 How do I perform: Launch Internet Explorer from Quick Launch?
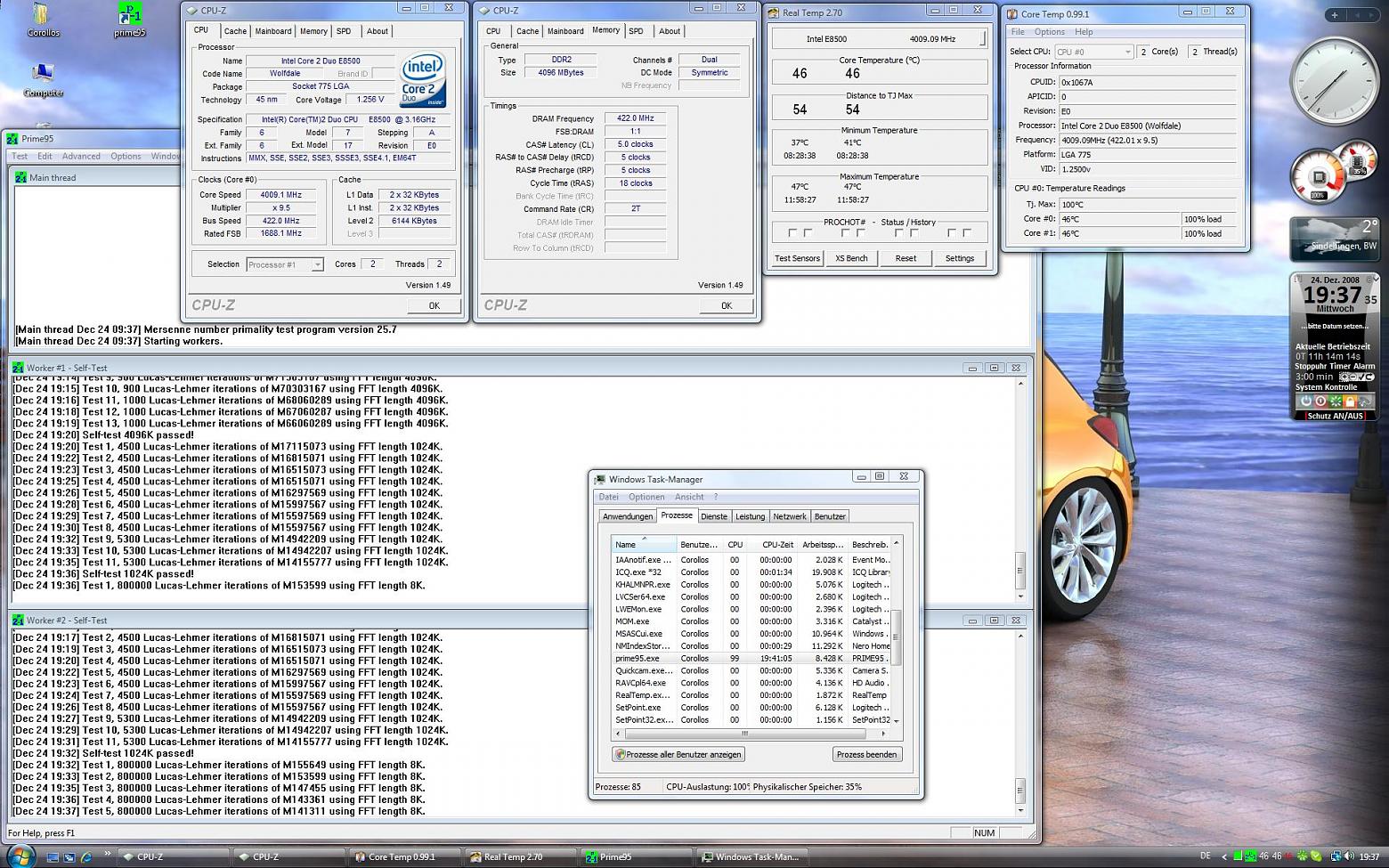click(x=86, y=856)
